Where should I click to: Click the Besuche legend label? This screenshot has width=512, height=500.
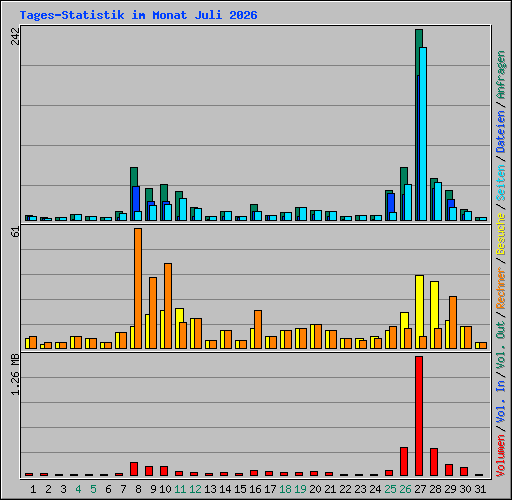coord(501,234)
